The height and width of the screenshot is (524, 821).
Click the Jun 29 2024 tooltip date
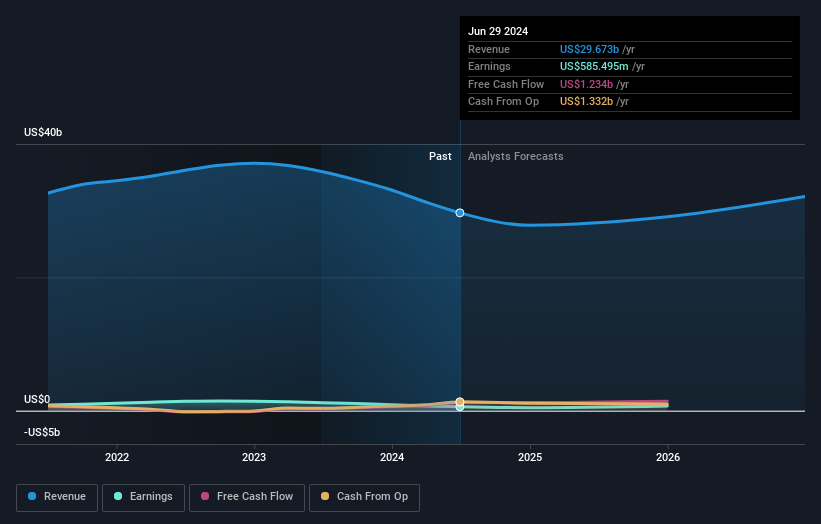(x=498, y=31)
